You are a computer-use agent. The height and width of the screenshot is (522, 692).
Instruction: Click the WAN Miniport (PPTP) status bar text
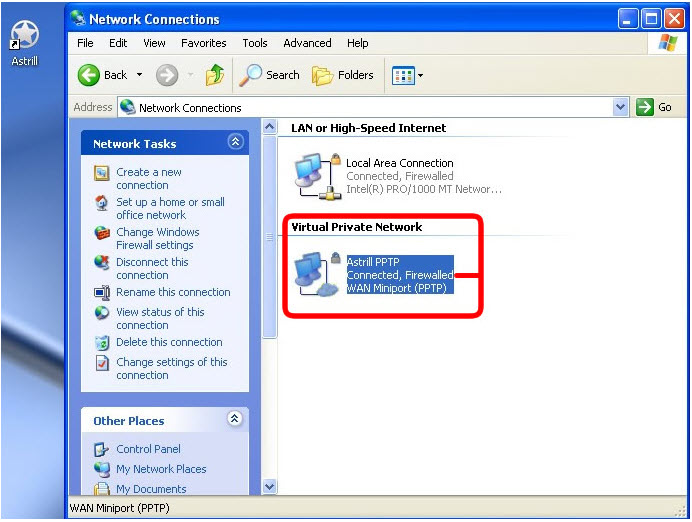tap(120, 508)
